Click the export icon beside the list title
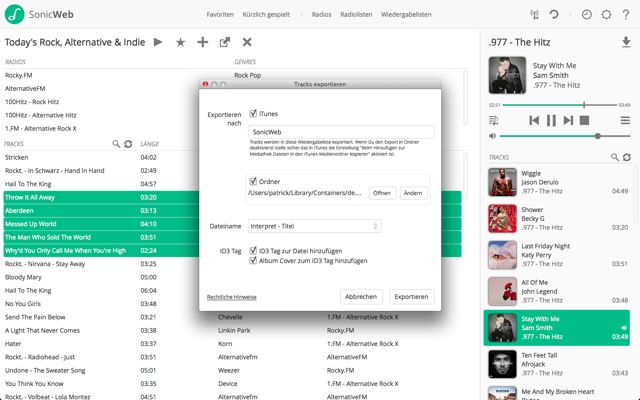 tap(225, 42)
